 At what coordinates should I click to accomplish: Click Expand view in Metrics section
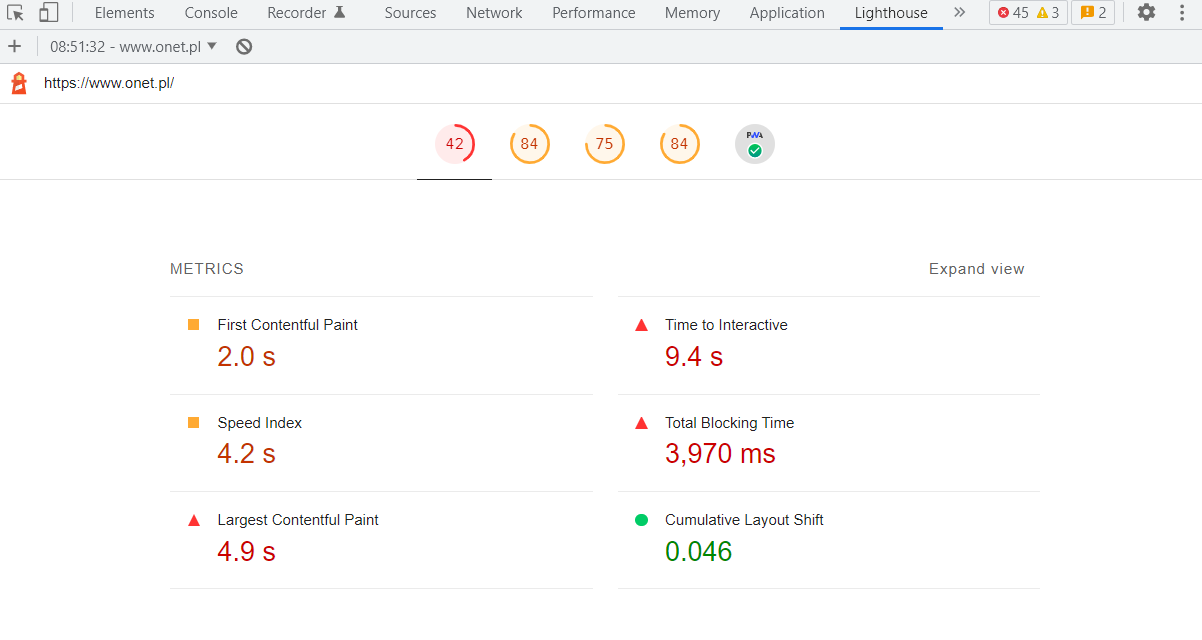pyautogui.click(x=976, y=269)
